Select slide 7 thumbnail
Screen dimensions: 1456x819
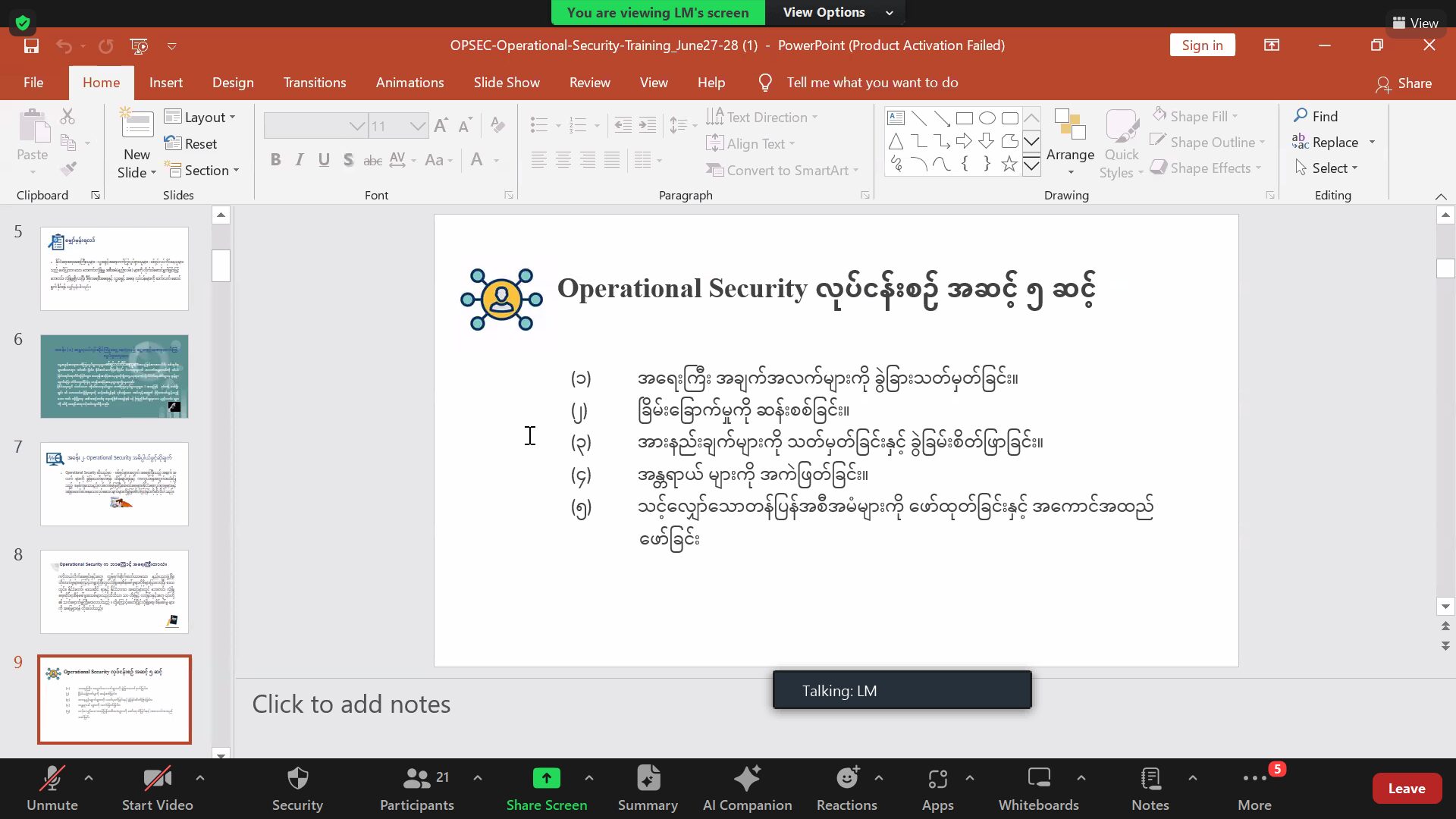tap(115, 484)
